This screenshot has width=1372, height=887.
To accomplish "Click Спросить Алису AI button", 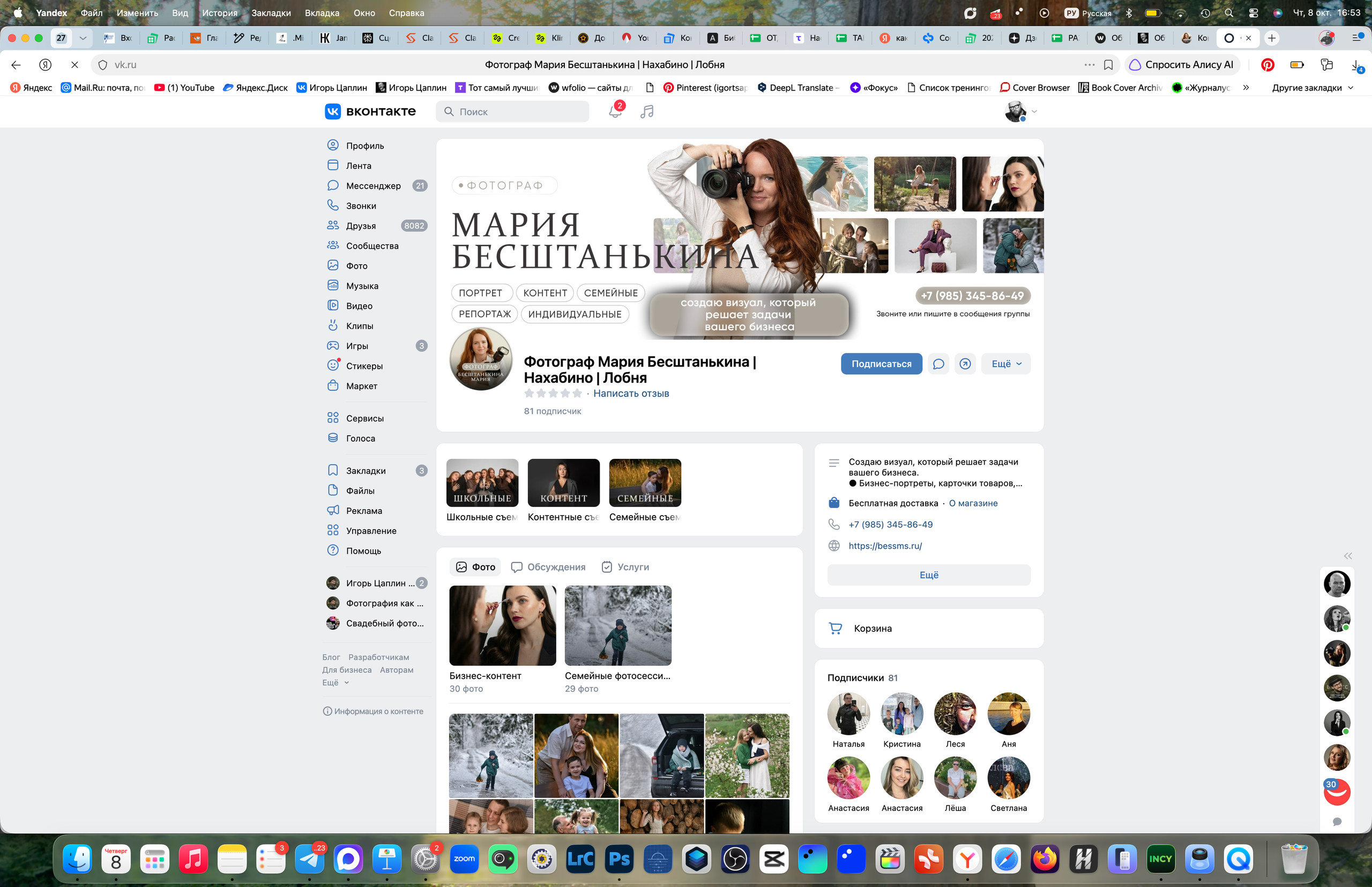I will point(1182,64).
